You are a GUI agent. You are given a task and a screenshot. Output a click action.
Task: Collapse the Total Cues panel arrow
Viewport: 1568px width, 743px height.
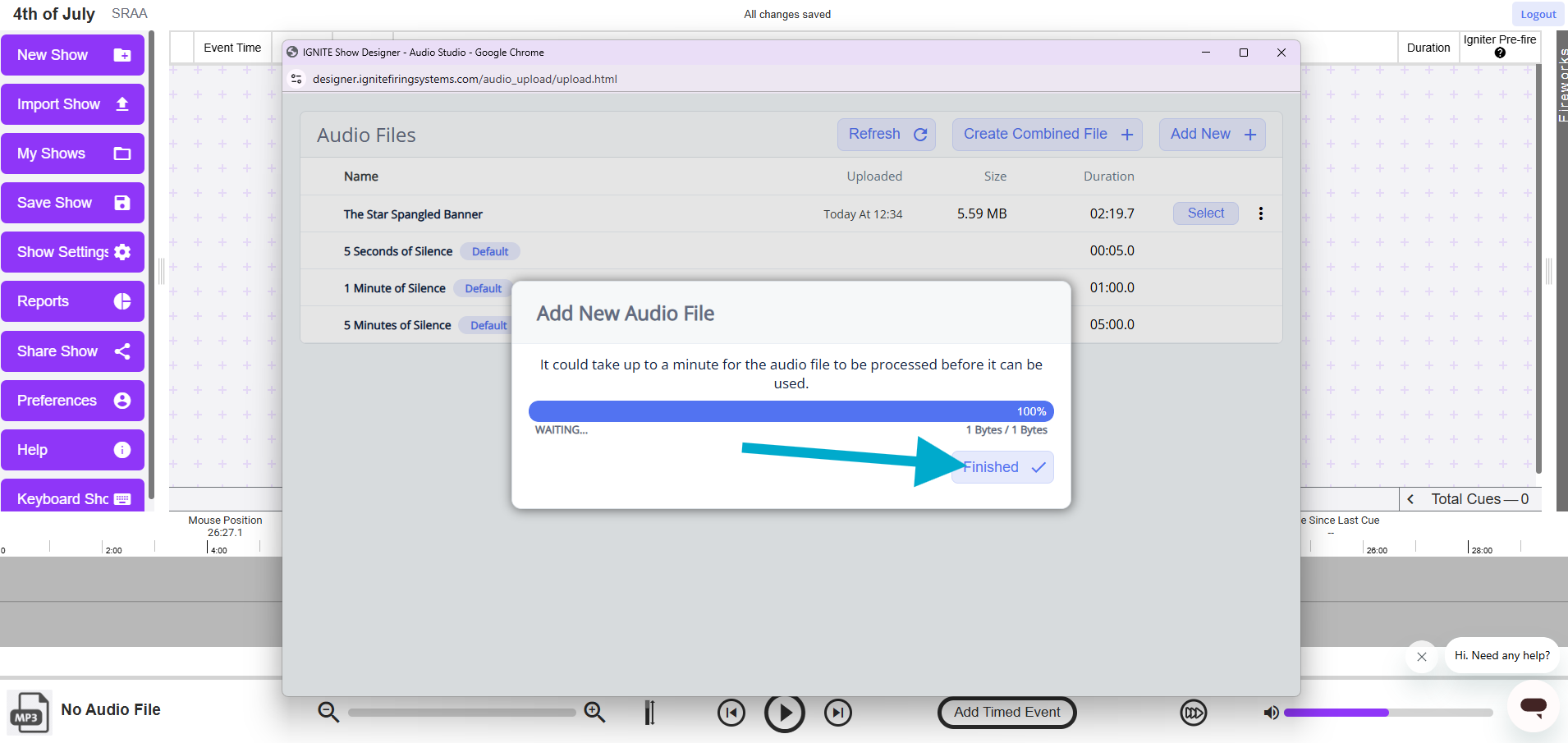(1410, 499)
